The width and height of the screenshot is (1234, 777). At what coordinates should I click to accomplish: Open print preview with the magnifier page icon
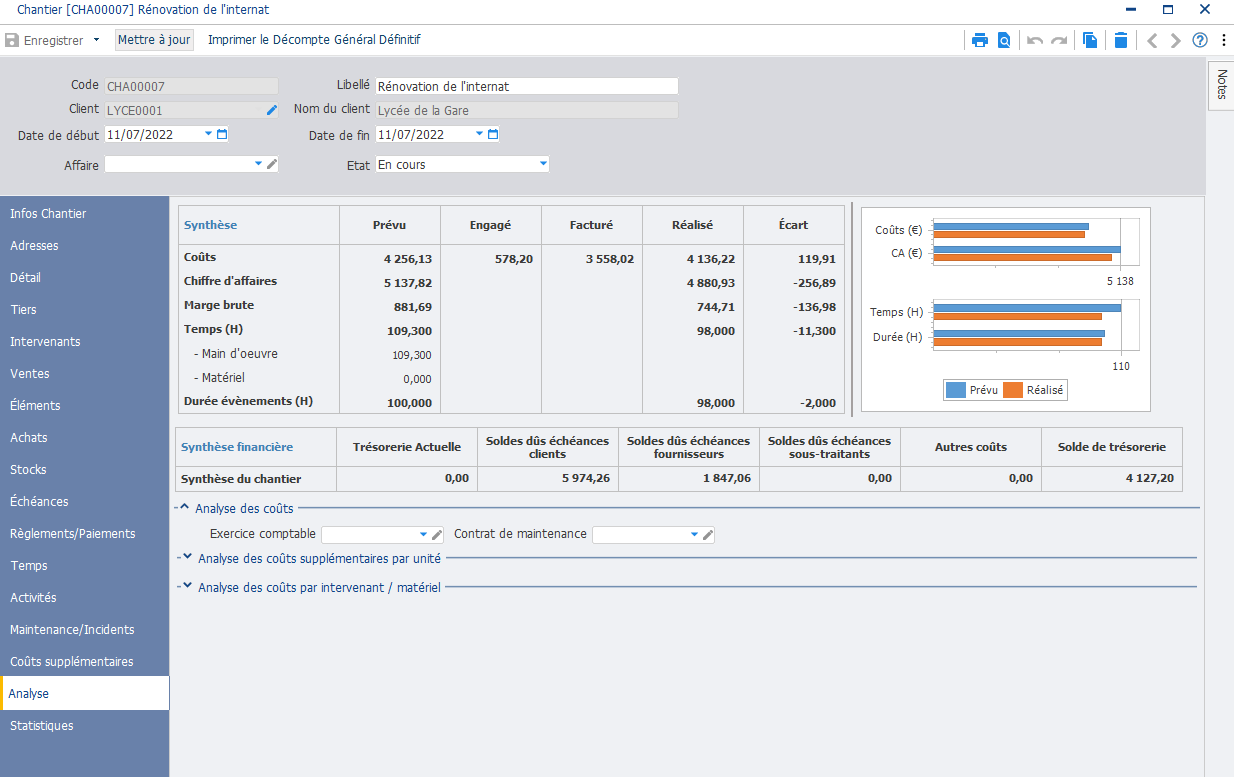(1004, 41)
